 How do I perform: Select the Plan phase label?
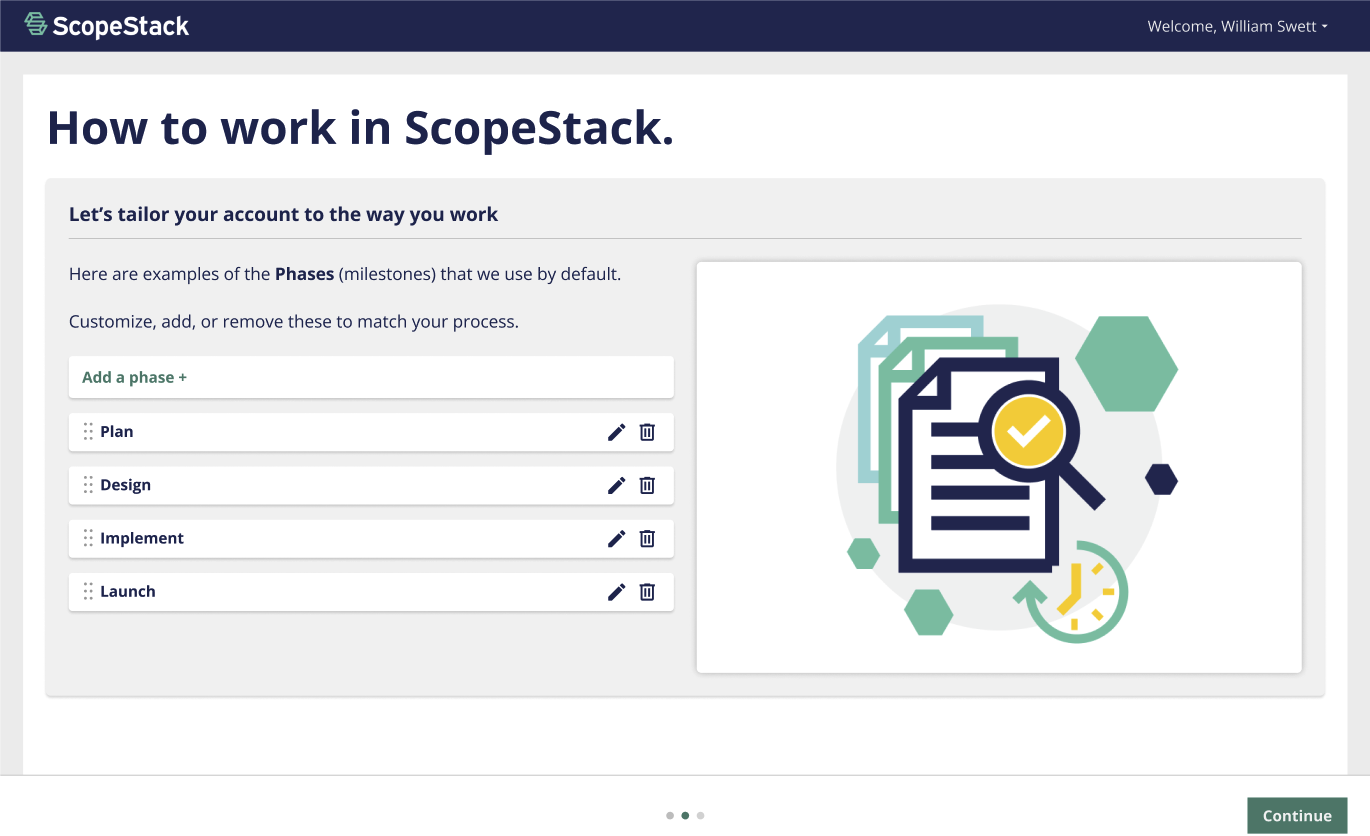coord(117,432)
